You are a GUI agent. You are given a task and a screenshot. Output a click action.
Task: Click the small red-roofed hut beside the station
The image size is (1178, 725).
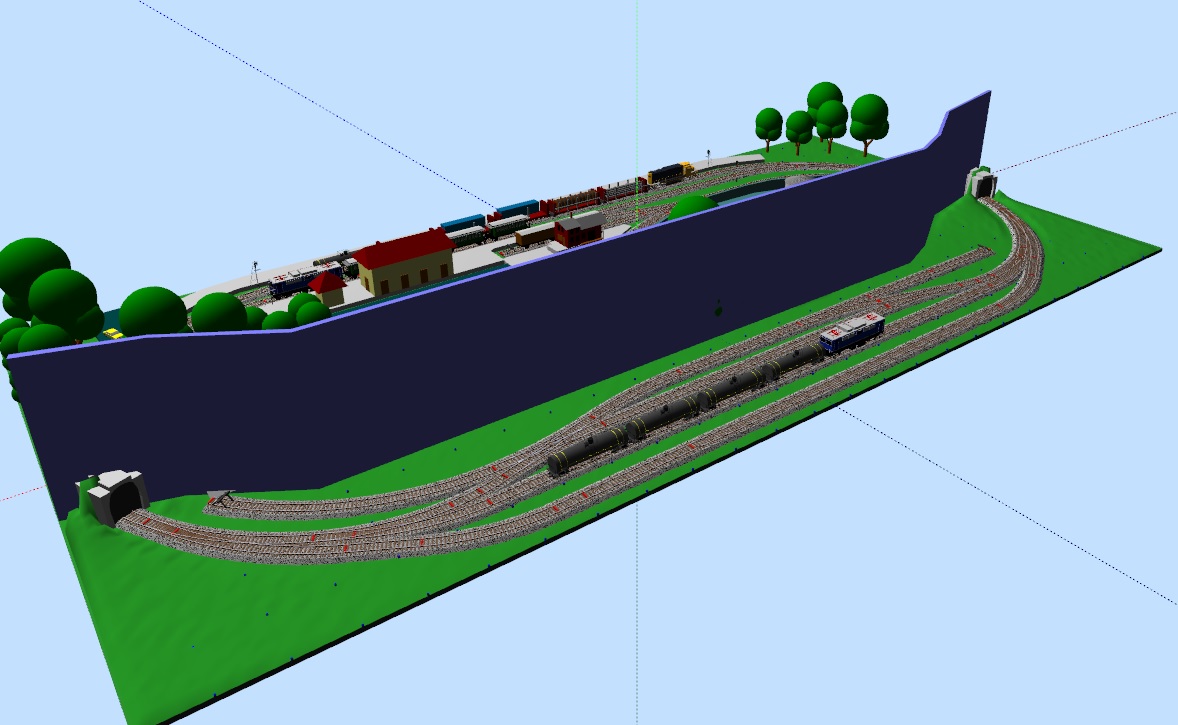coord(327,288)
